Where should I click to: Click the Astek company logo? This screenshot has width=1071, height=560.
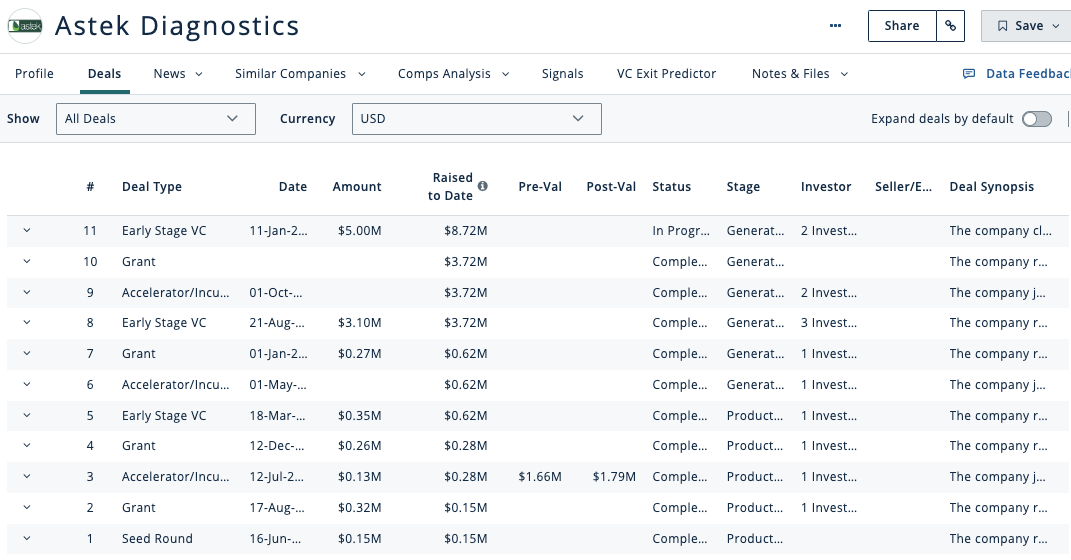[x=25, y=26]
